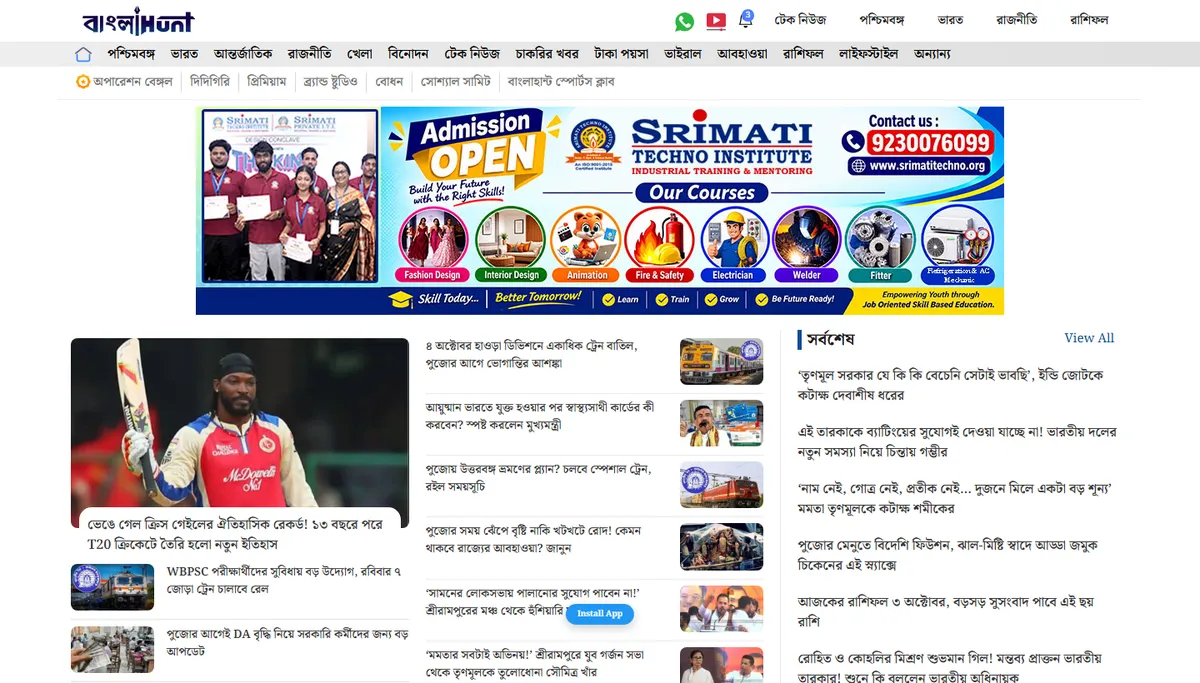Click the সর্বশেষ section heading
Image resolution: width=1200 pixels, height=683 pixels.
tap(830, 339)
